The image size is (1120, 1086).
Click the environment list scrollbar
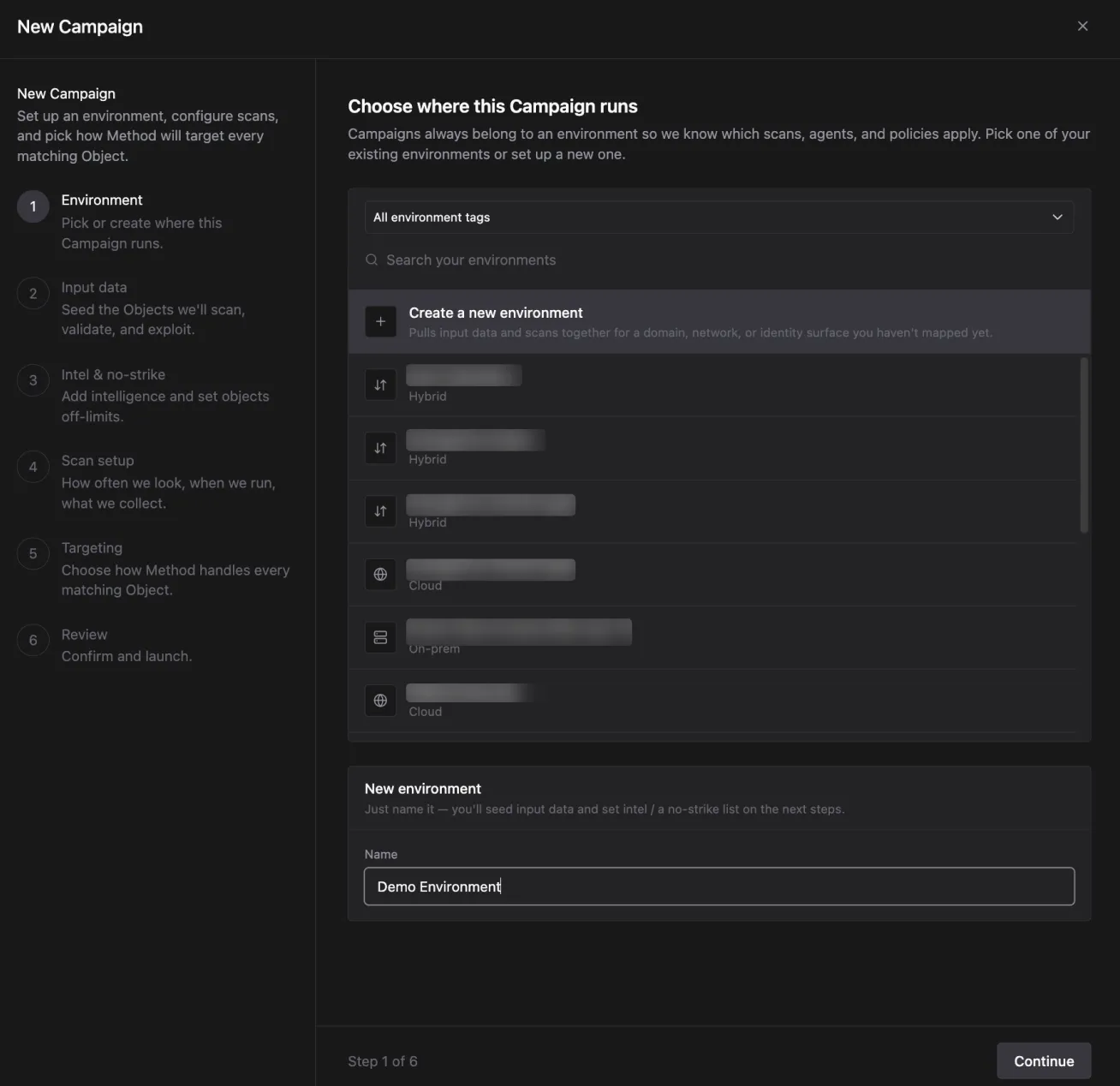(x=1083, y=445)
